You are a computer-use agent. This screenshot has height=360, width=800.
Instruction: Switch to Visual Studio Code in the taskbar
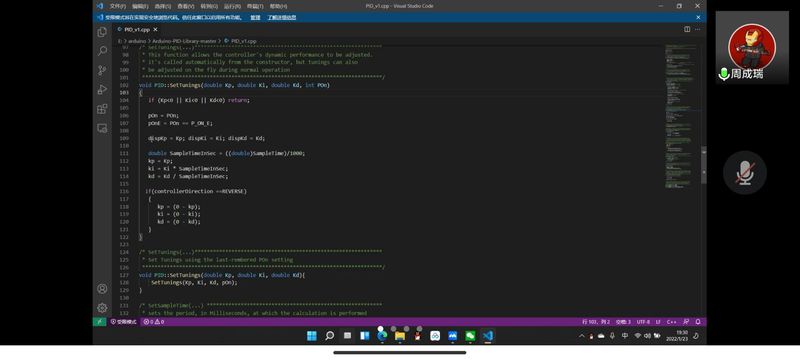(x=488, y=336)
